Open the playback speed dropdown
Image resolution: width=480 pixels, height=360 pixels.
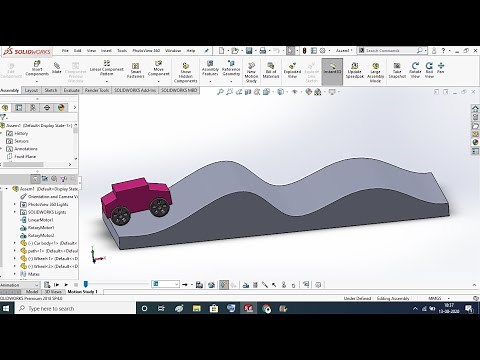pos(166,284)
